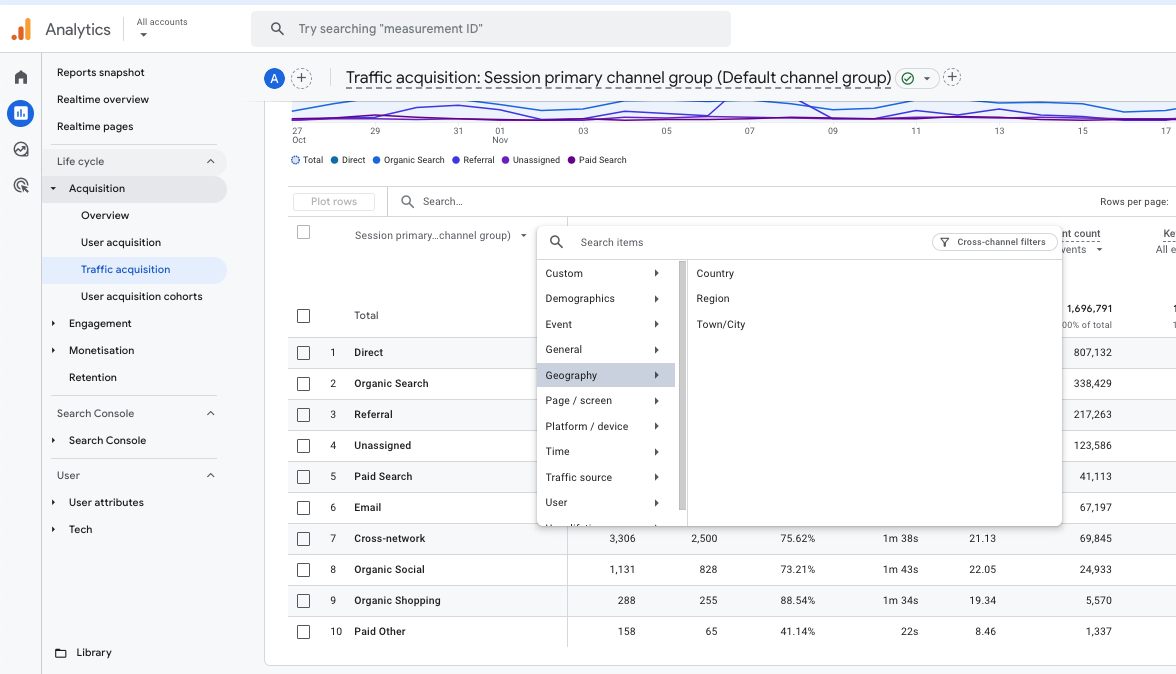Viewport: 1176px width, 674px height.
Task: Open the Event dimension category
Action: coord(606,325)
